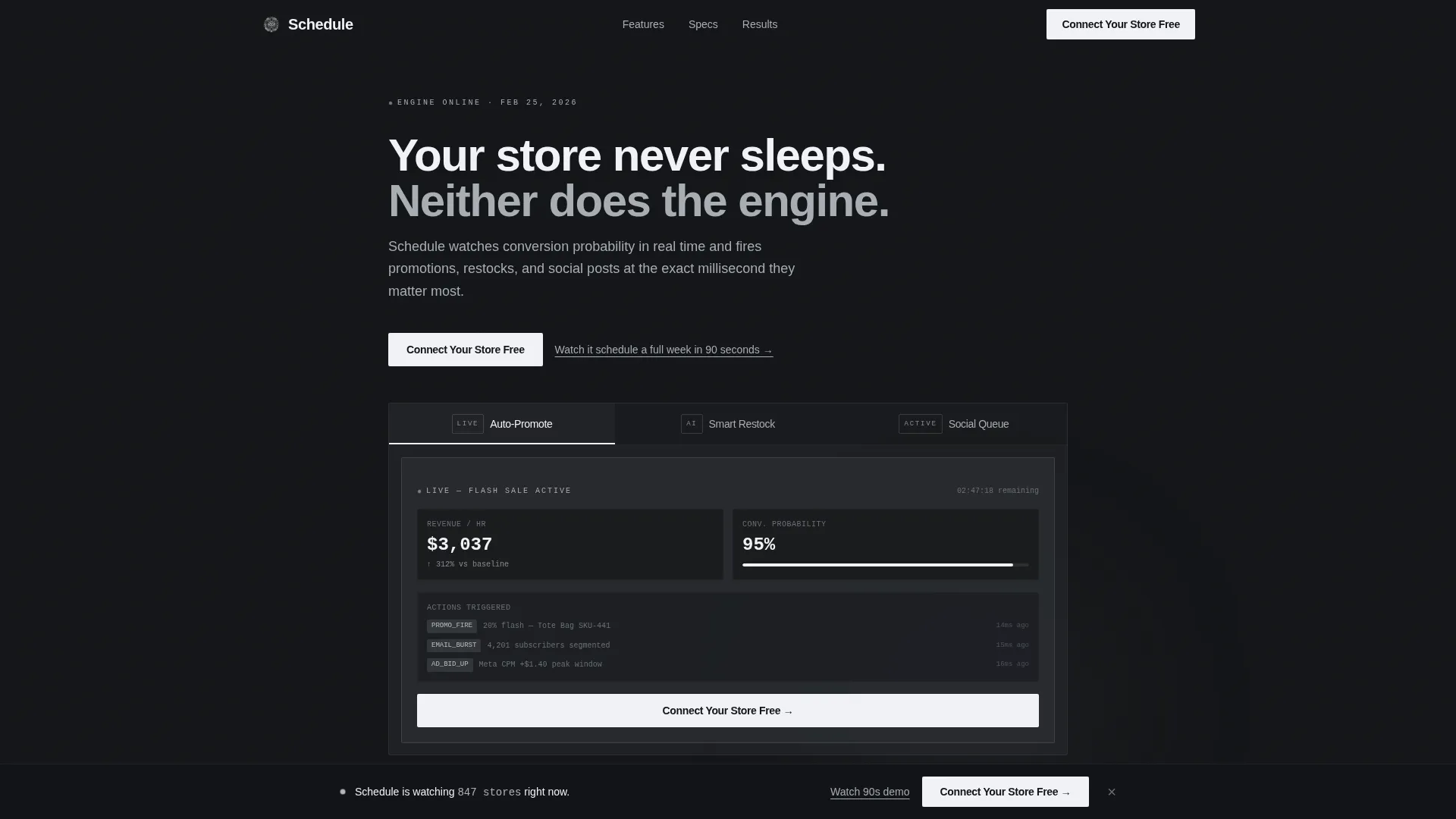Dismiss the bottom banner with X
Screen dimensions: 1456x819
pyautogui.click(x=1112, y=792)
